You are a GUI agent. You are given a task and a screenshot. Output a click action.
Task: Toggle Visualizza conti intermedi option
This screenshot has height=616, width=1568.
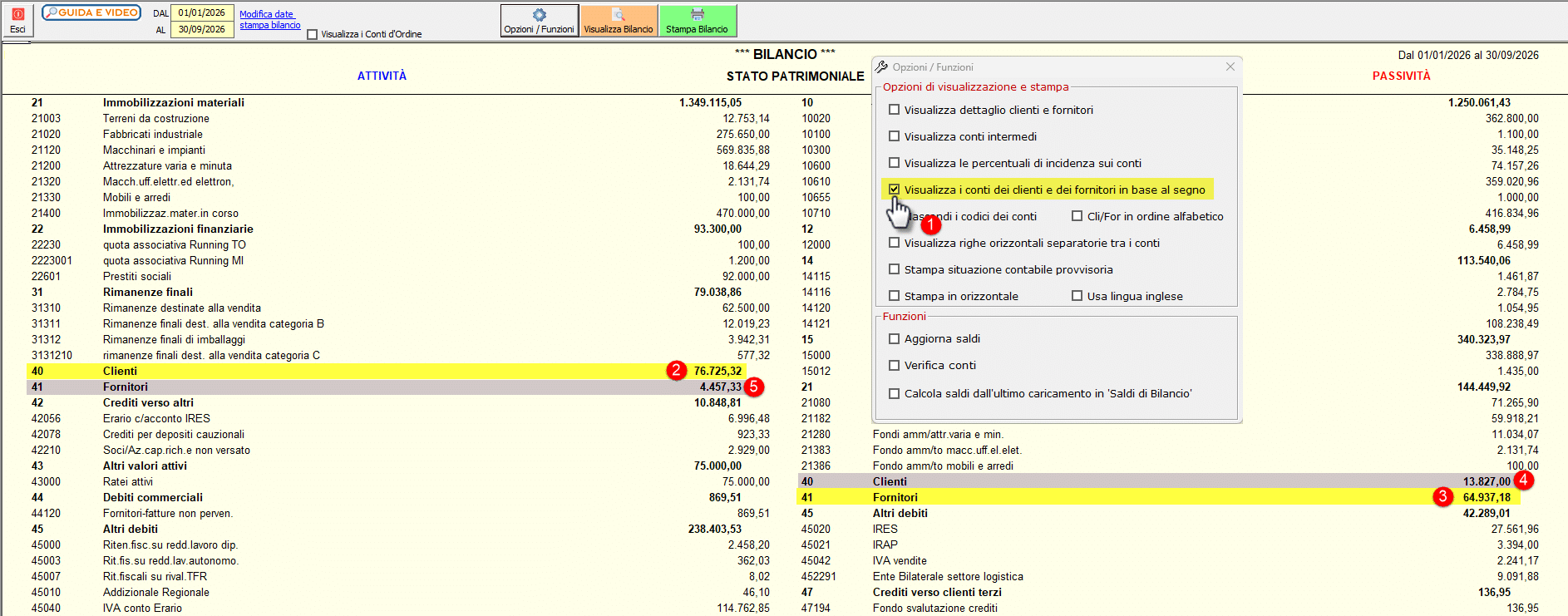point(895,136)
